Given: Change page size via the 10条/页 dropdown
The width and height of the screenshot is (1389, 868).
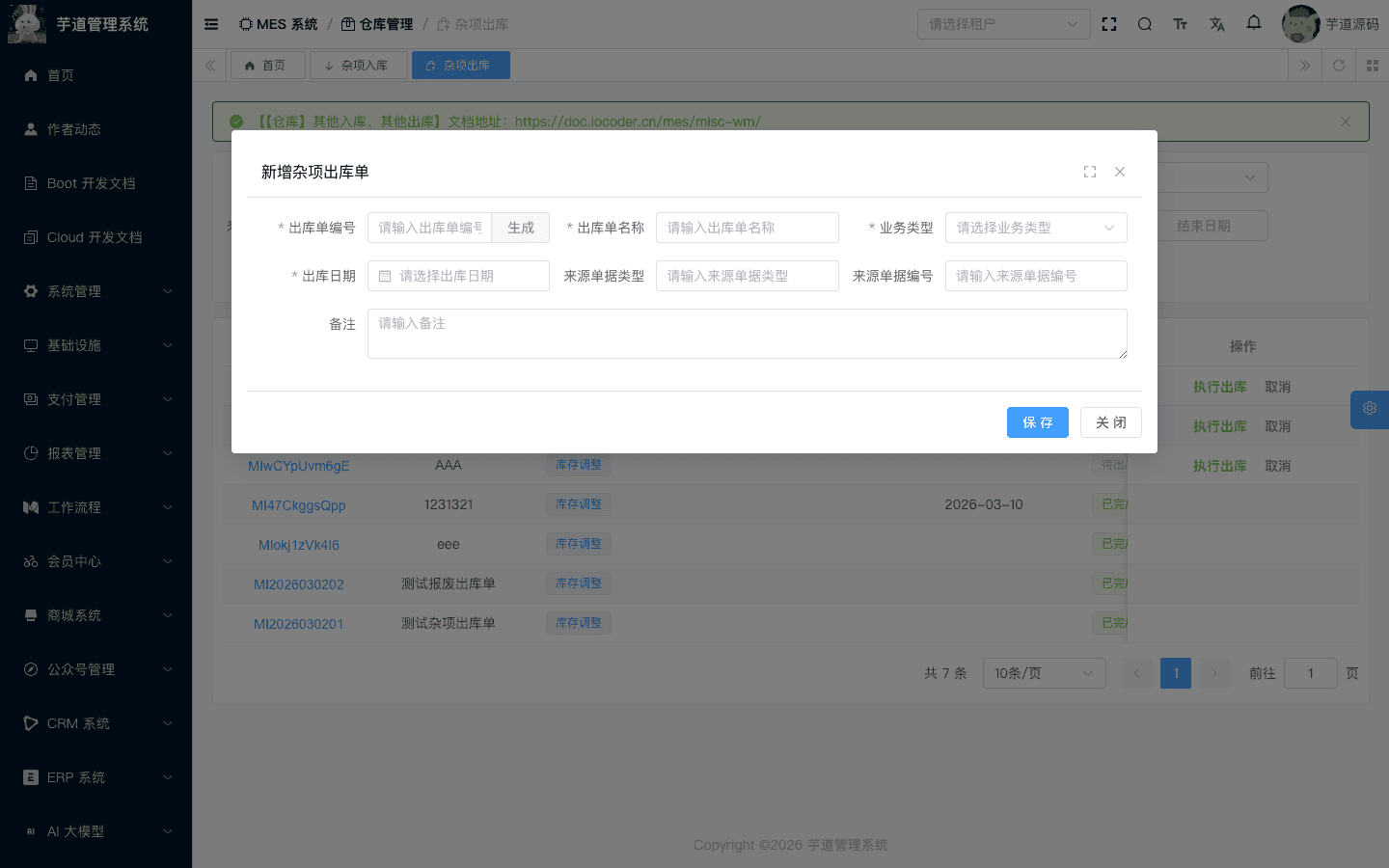Looking at the screenshot, I should [x=1044, y=672].
